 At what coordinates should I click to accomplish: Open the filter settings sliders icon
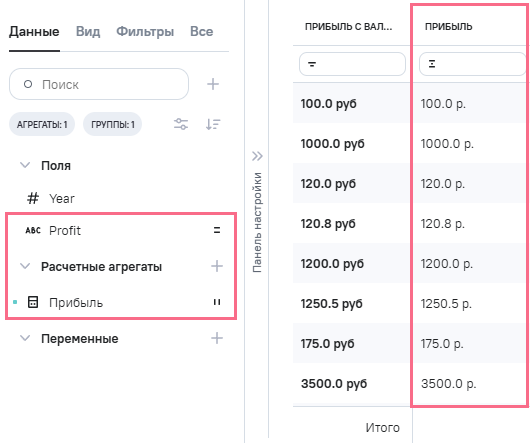pos(181,124)
